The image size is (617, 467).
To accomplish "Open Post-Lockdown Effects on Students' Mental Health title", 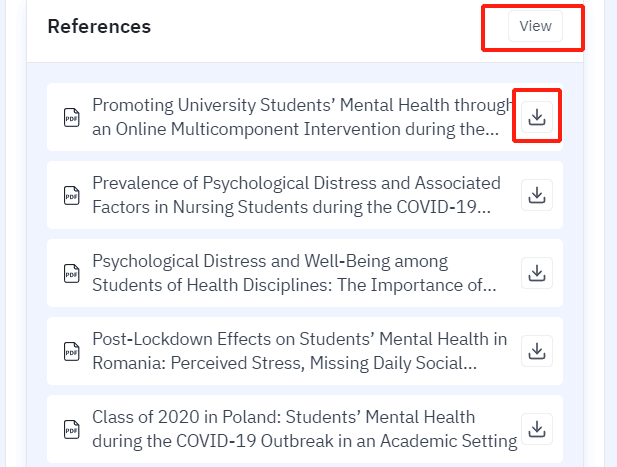I will tap(300, 340).
